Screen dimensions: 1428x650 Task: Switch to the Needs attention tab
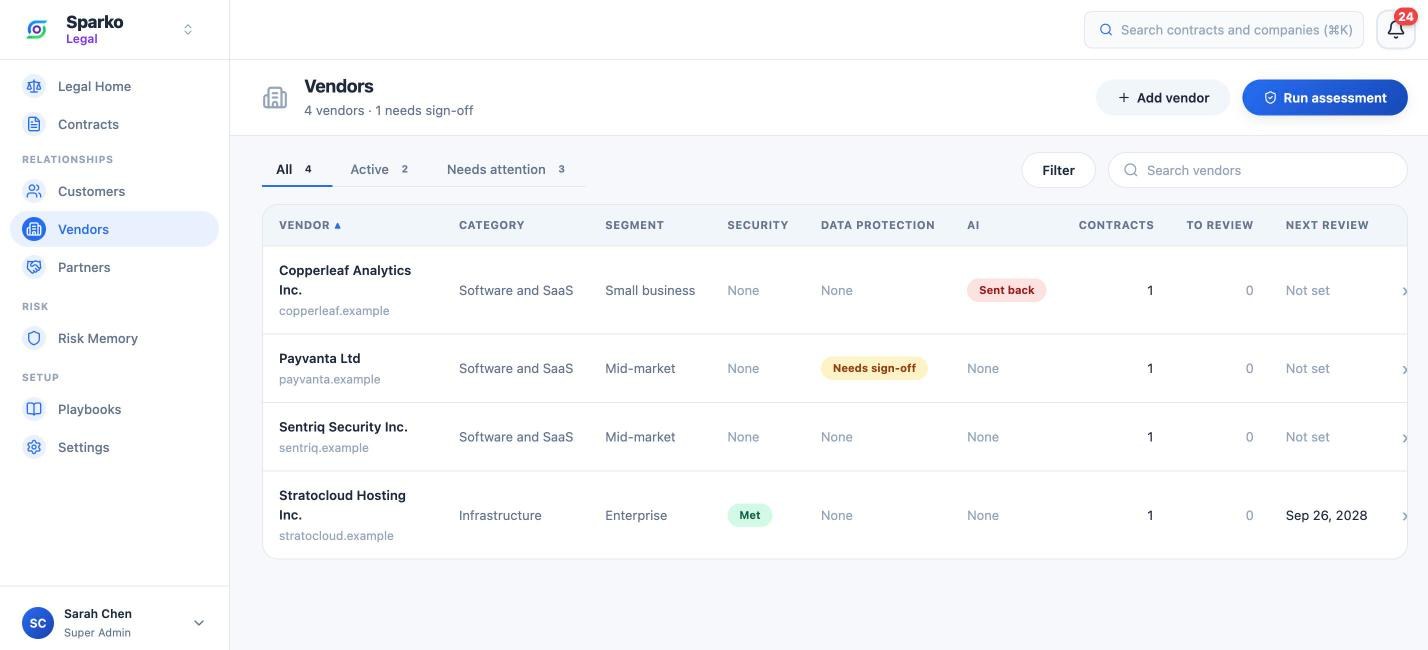tap(507, 169)
